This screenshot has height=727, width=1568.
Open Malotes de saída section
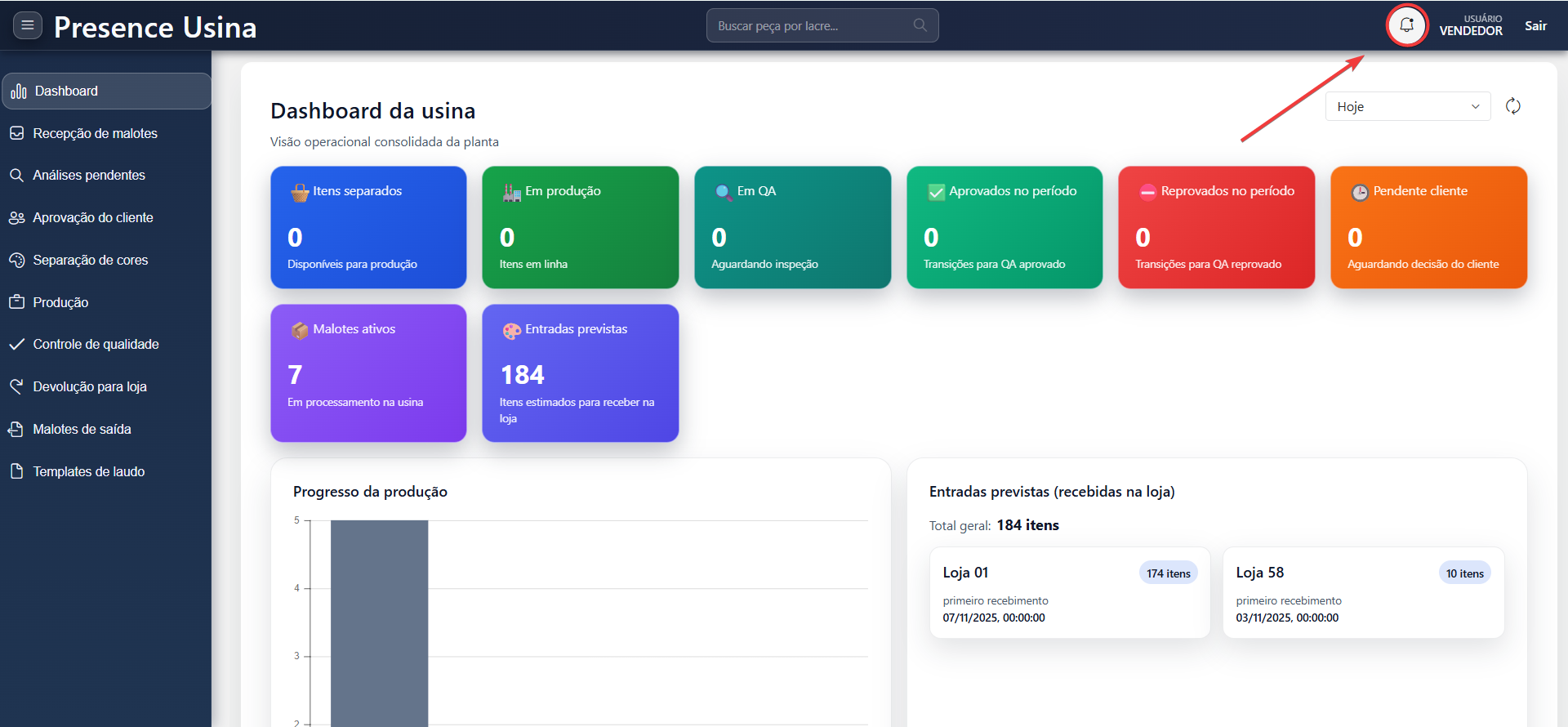82,429
